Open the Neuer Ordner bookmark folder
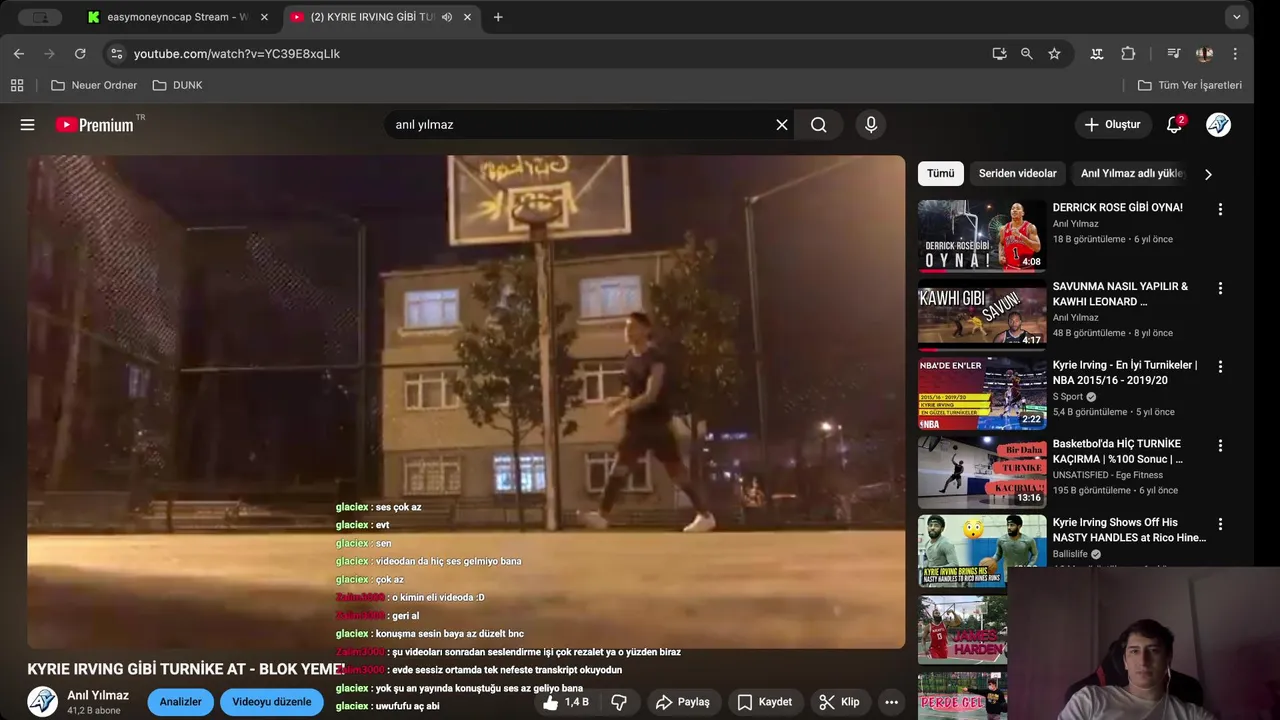Image resolution: width=1280 pixels, height=720 pixels. pyautogui.click(x=94, y=85)
